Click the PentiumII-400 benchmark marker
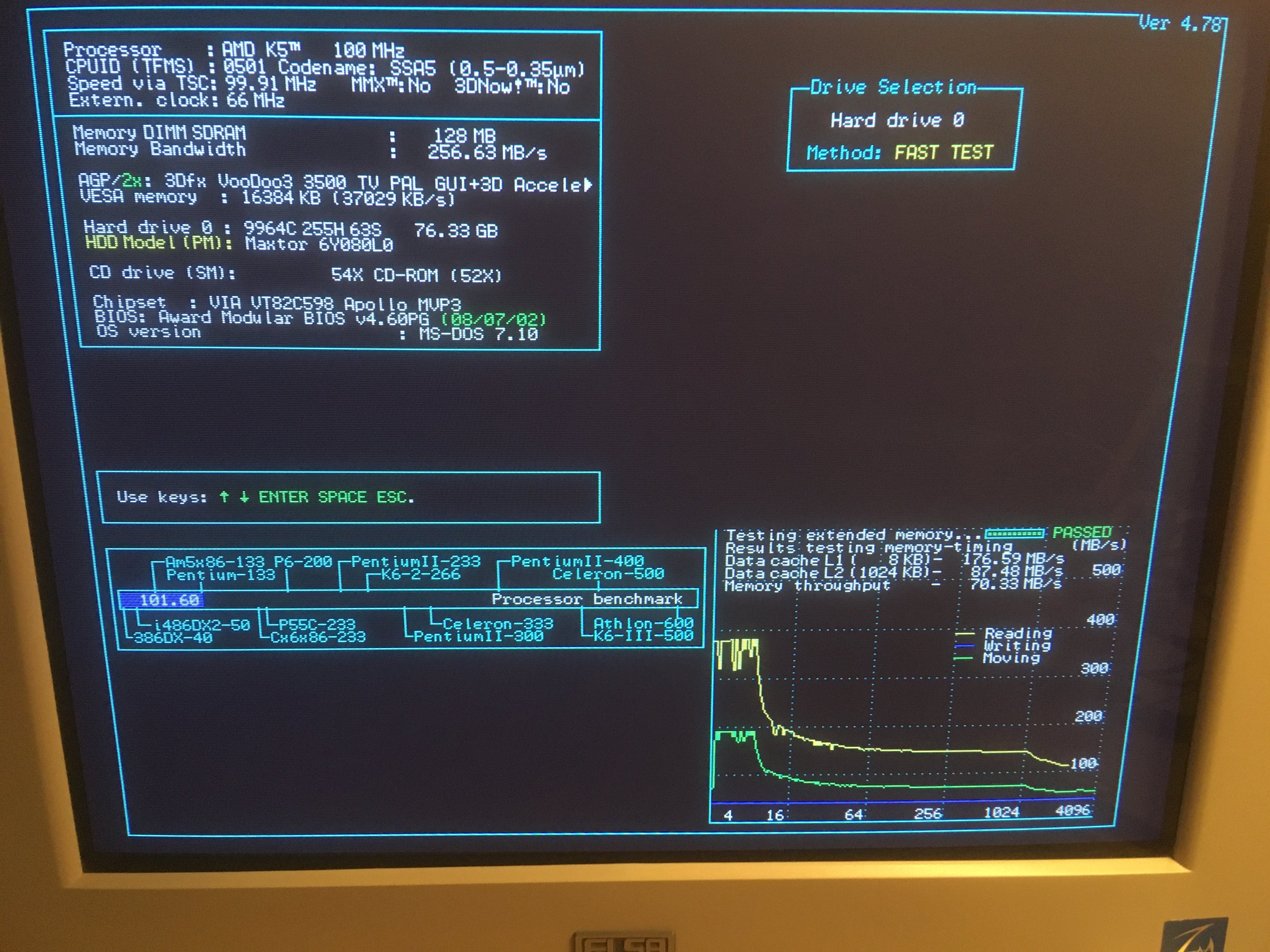This screenshot has width=1270, height=952. click(577, 561)
